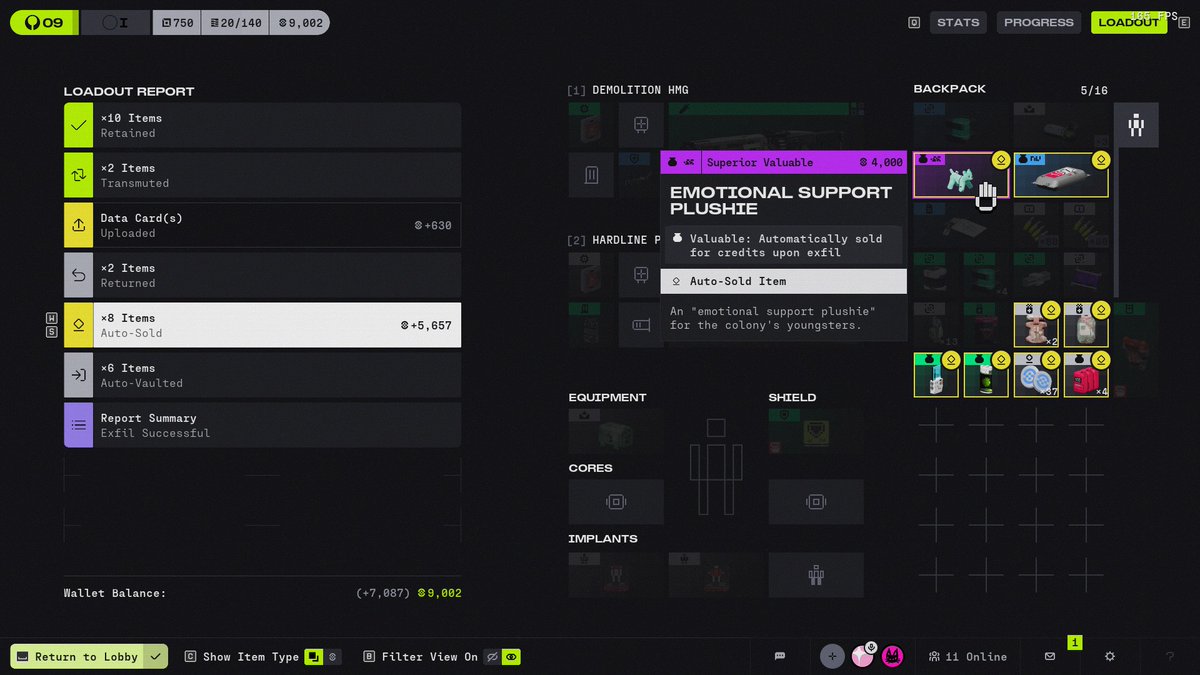Select the backpack item with ×2 count
Screen dimensions: 1200x675
[1036, 325]
